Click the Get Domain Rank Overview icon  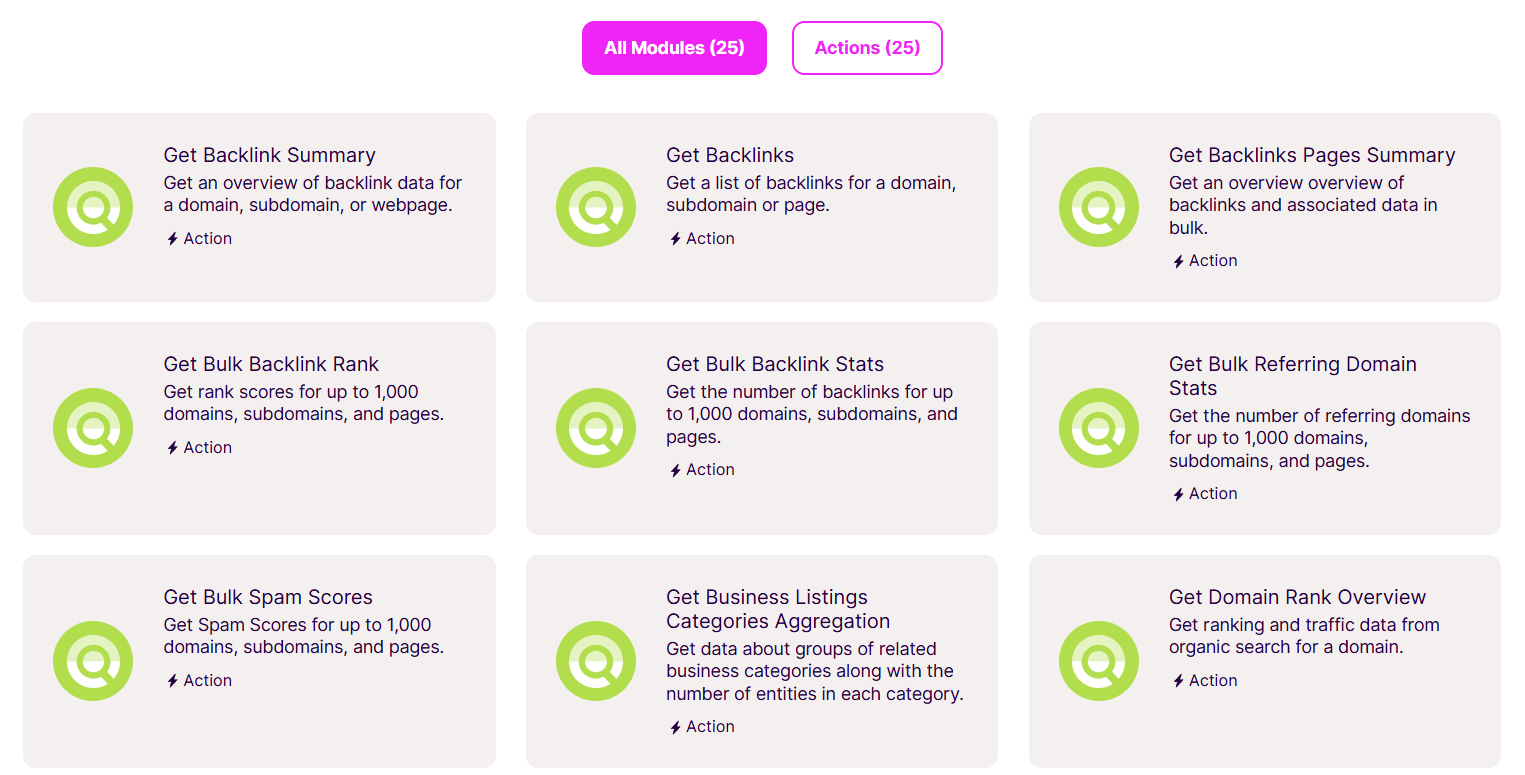click(x=1099, y=661)
